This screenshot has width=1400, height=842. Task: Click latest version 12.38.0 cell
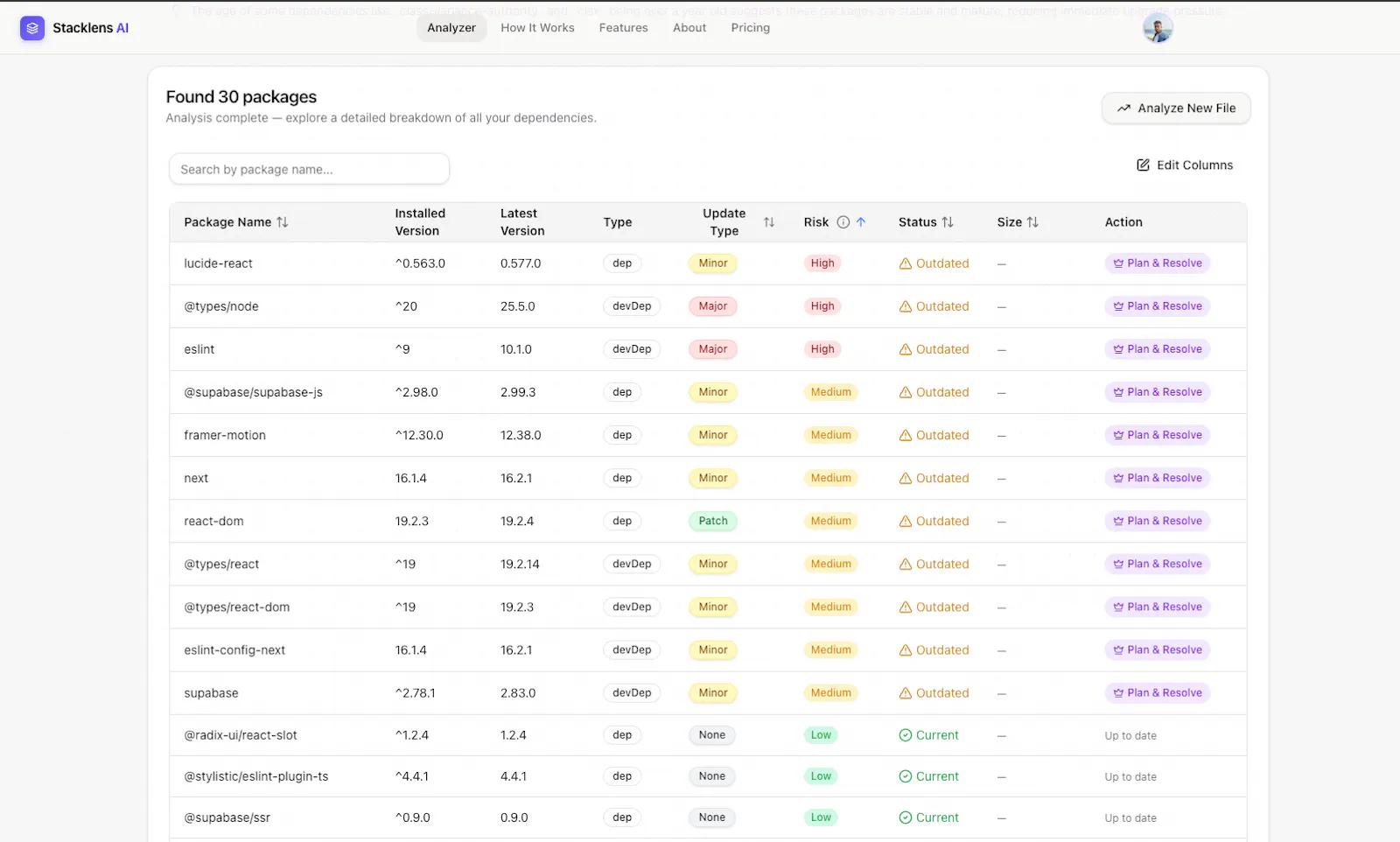[x=521, y=435]
